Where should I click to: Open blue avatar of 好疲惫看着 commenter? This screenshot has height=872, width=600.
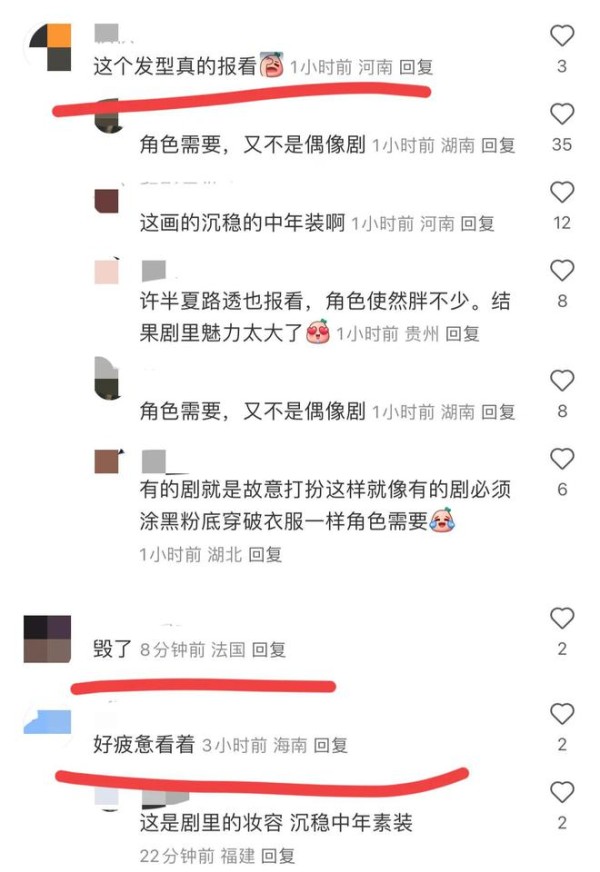[47, 722]
